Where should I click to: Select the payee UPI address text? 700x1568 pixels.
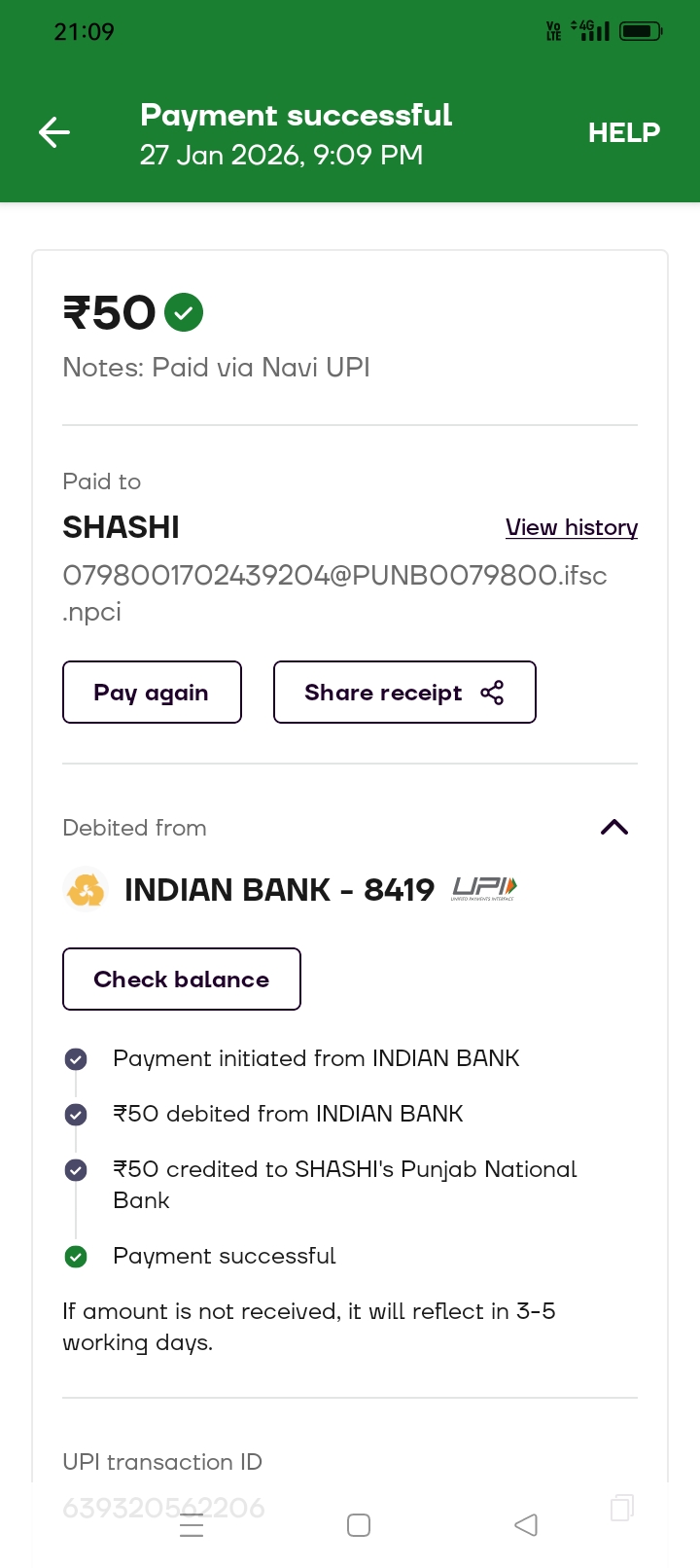click(x=334, y=576)
